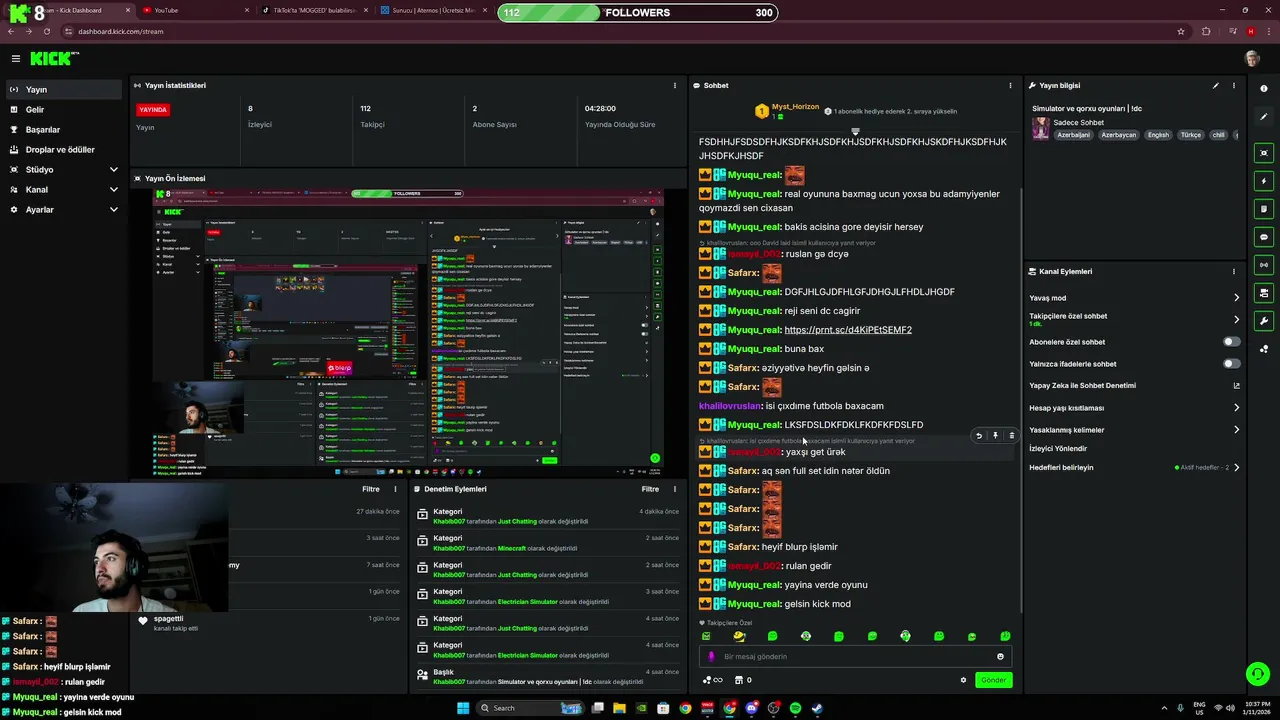Click the channel points infinity icon

(713, 680)
